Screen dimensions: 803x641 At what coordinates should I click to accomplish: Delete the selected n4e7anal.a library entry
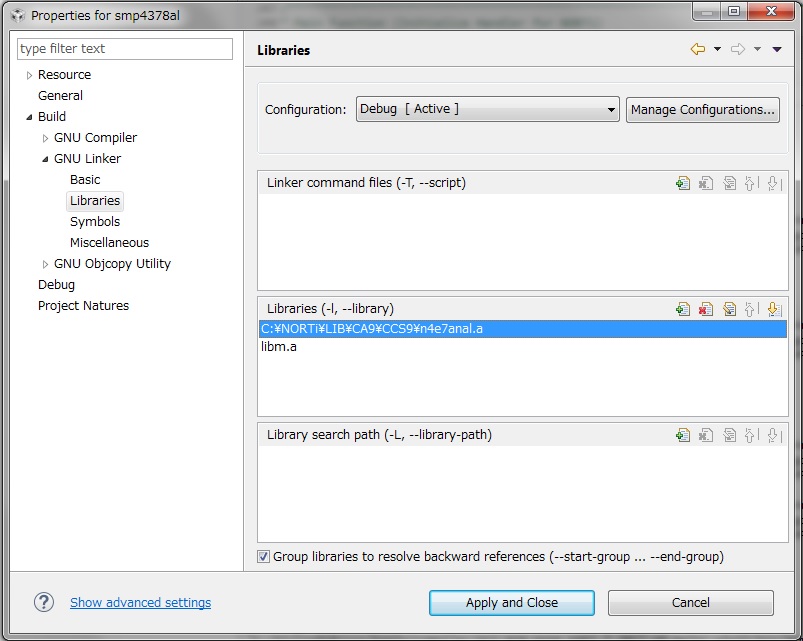click(x=706, y=308)
